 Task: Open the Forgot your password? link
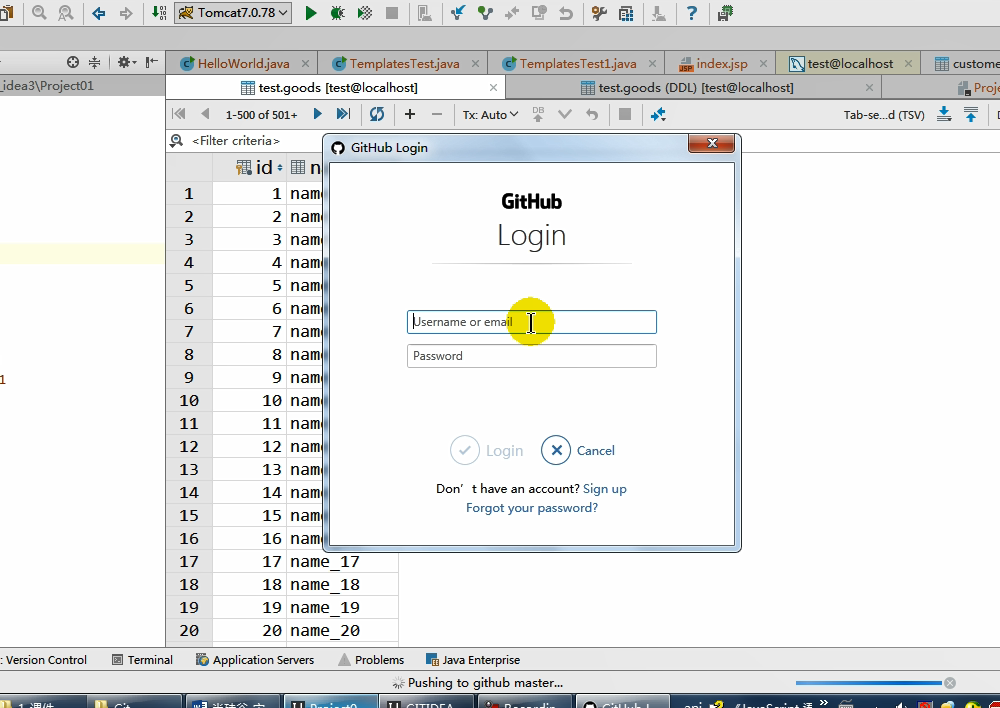532,508
